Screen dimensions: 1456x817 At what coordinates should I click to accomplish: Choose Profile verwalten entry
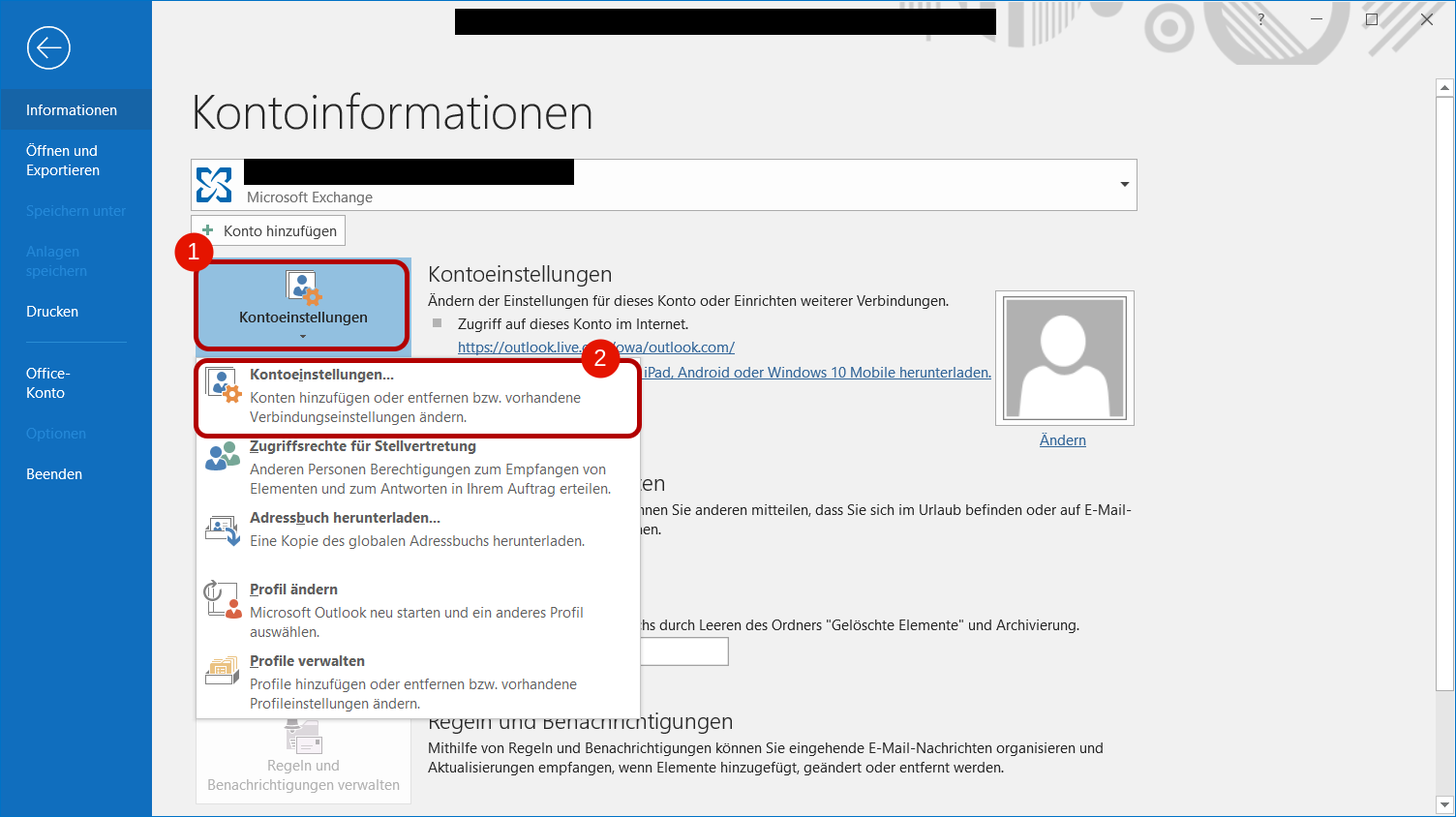418,683
